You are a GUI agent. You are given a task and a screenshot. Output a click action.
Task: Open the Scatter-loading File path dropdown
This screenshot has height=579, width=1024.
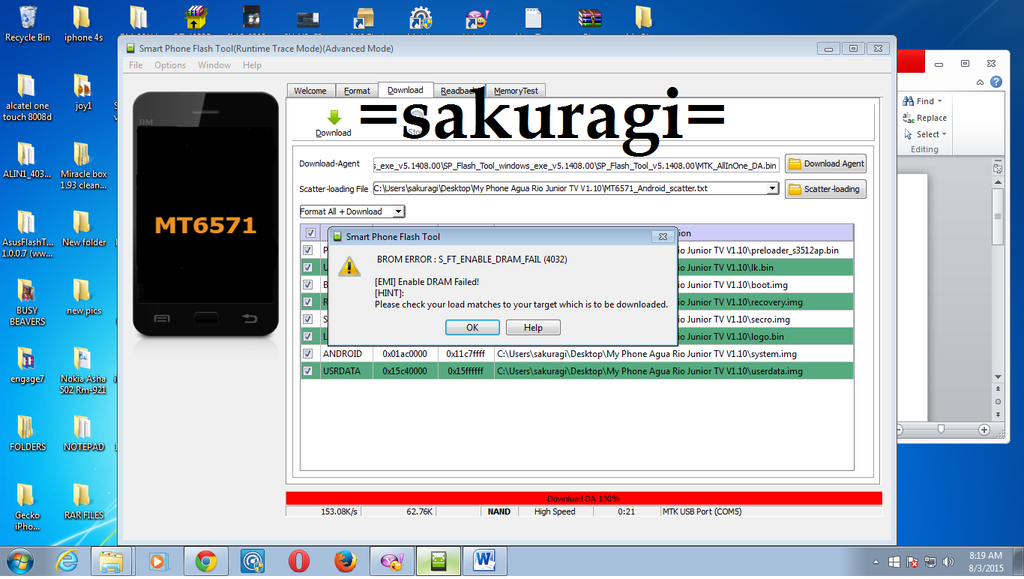coord(772,188)
